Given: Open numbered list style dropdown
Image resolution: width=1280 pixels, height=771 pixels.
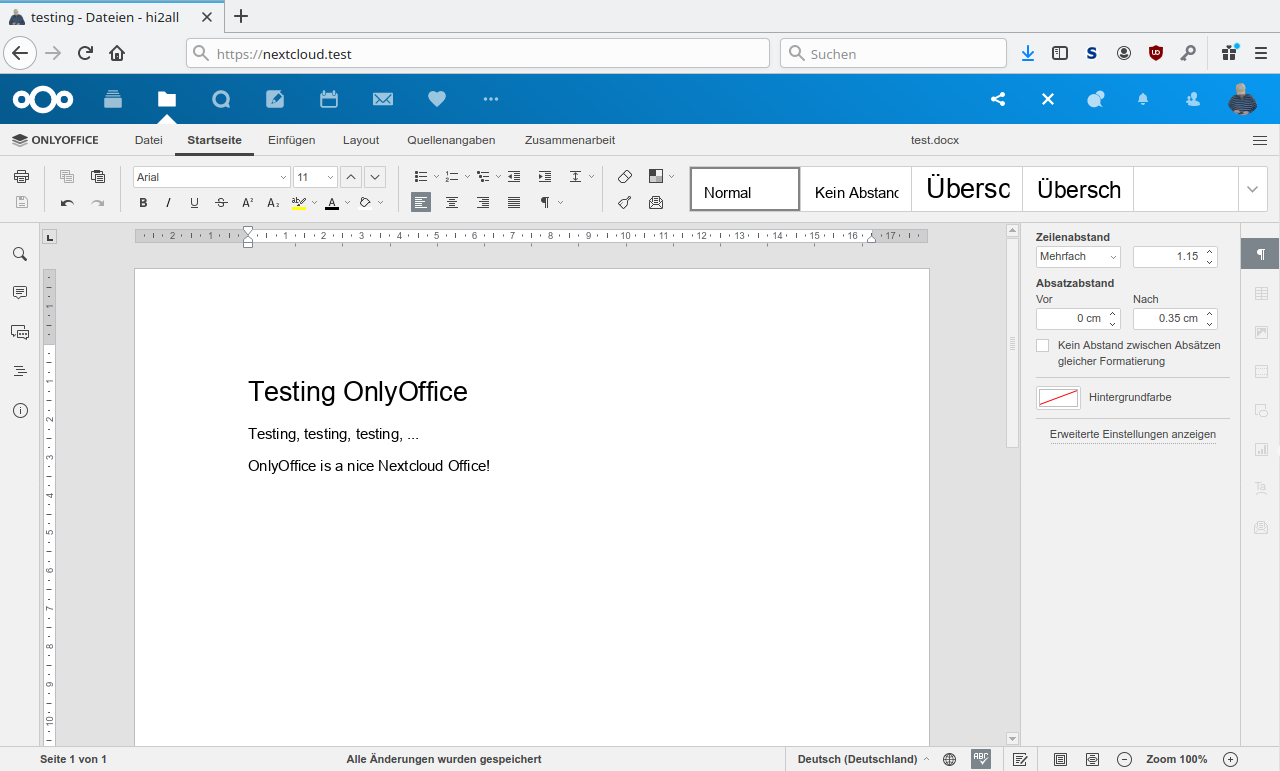Looking at the screenshot, I should pos(467,177).
